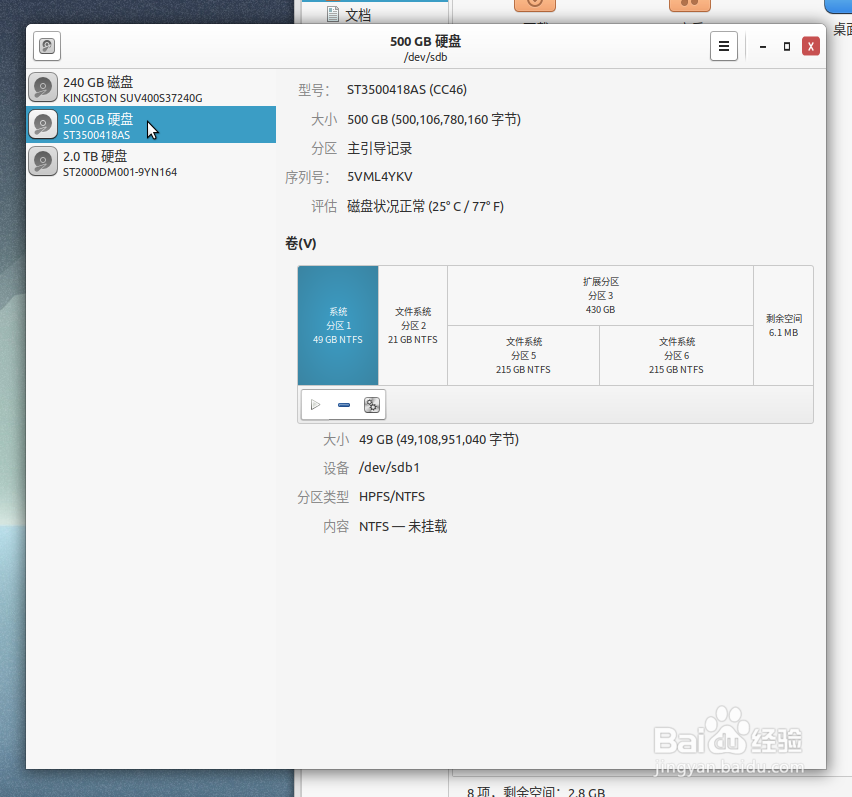Select the 系统 分区1 NTFS segment

[337, 325]
